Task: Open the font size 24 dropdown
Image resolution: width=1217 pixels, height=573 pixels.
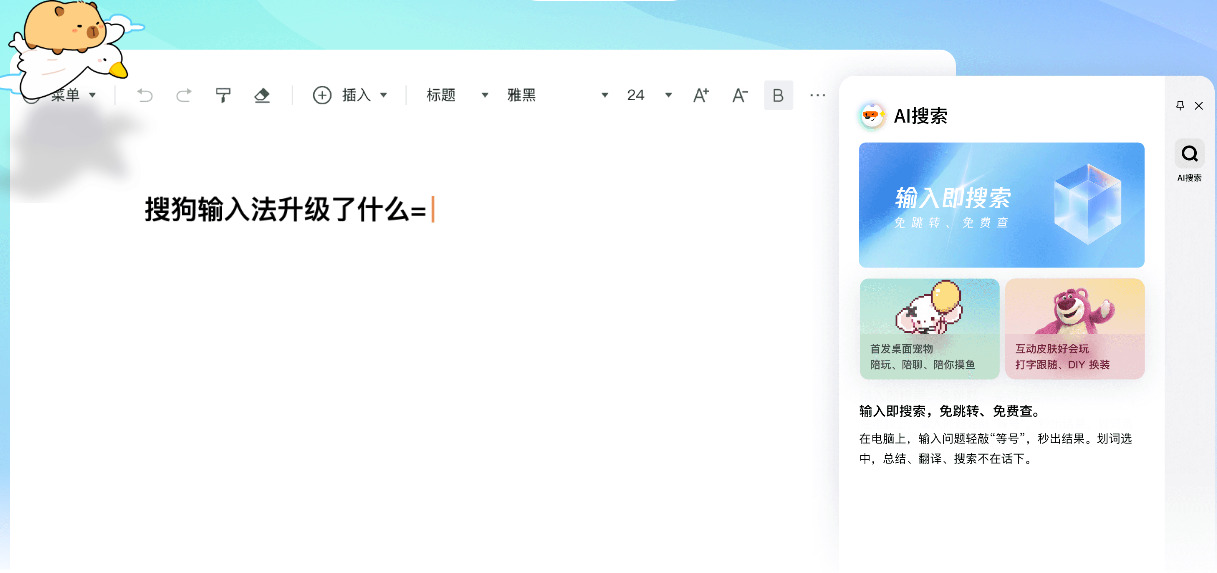Action: point(649,95)
